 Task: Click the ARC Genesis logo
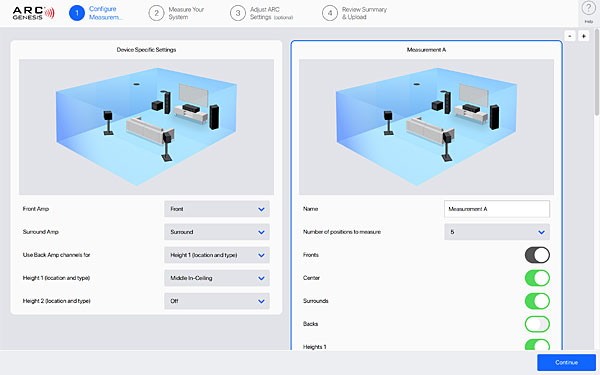[34, 13]
